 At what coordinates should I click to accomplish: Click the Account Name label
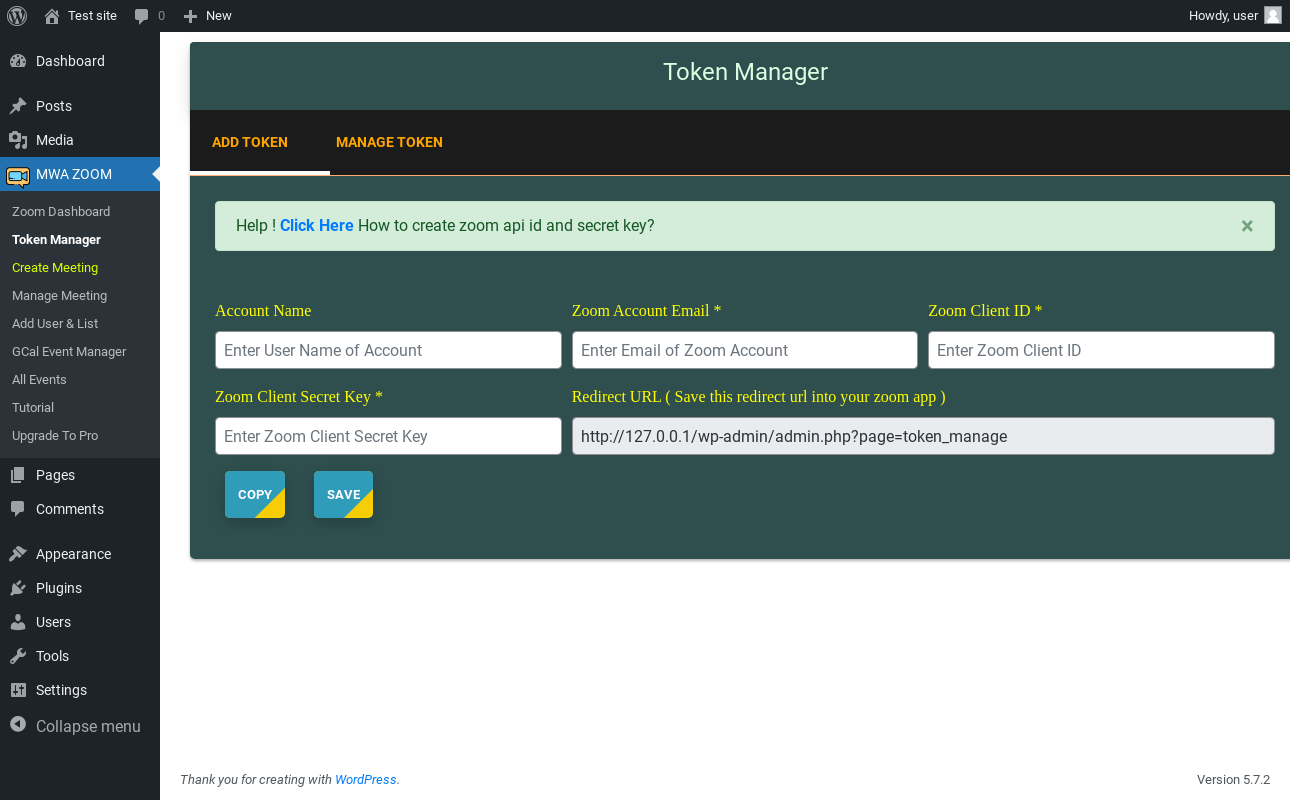click(x=263, y=311)
